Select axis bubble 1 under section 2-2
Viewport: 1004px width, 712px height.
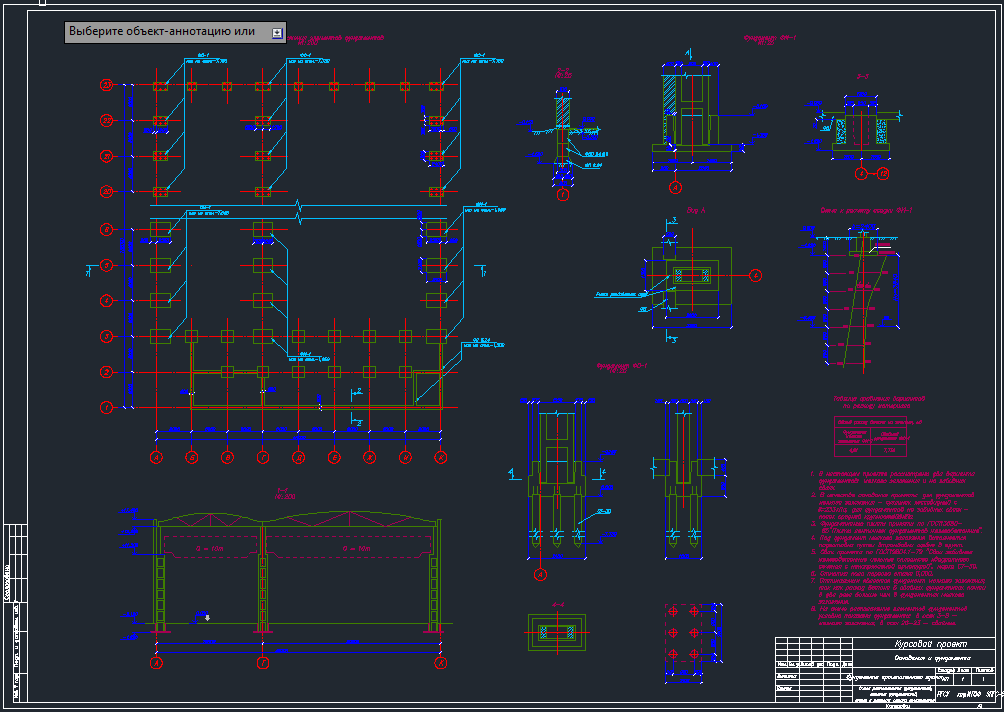[x=563, y=195]
